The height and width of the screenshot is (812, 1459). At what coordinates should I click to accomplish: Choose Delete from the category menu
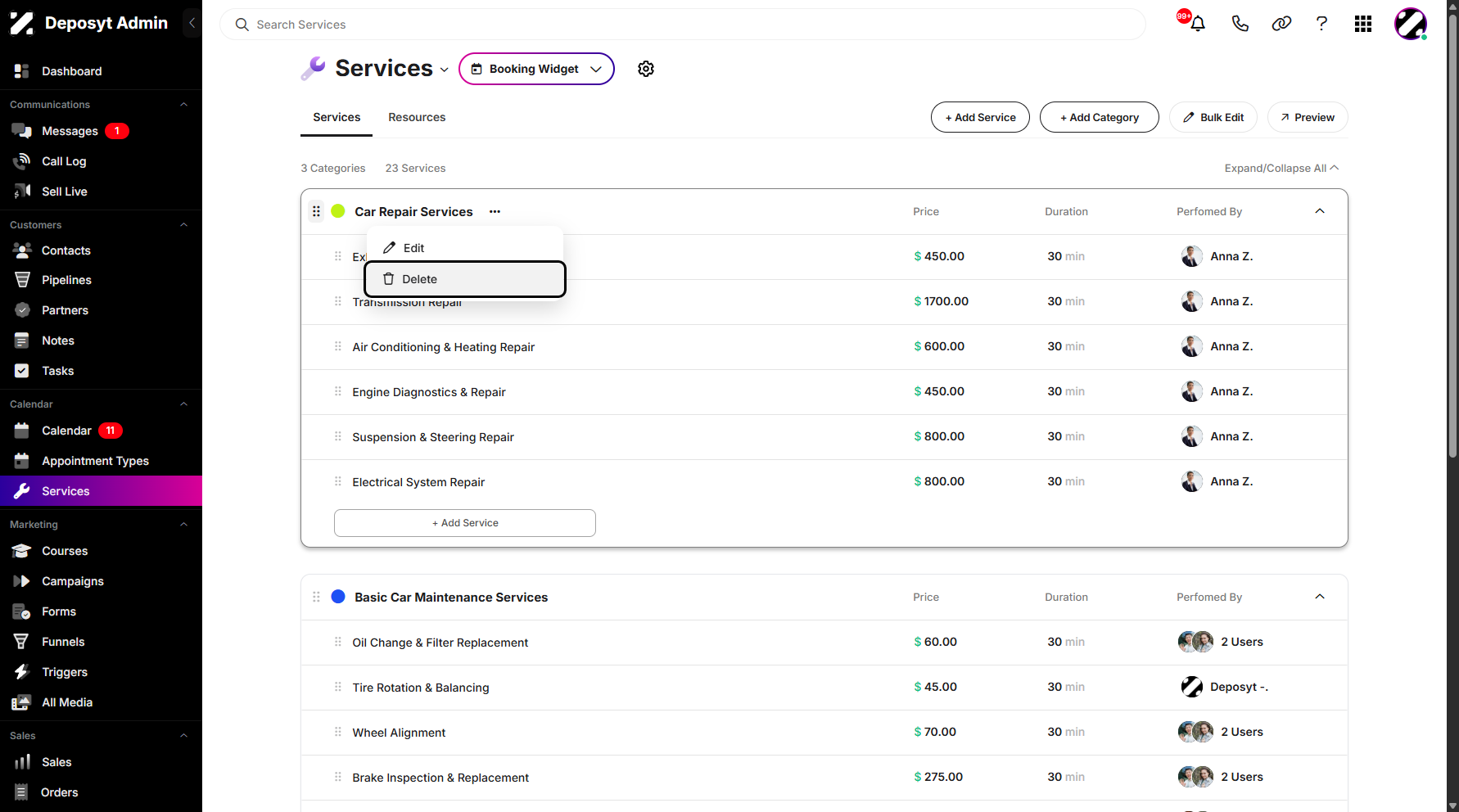click(x=465, y=279)
